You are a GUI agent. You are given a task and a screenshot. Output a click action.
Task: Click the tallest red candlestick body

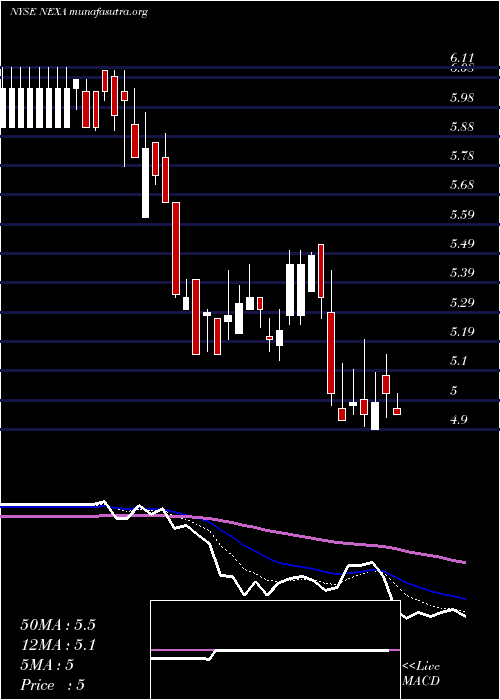tap(176, 249)
